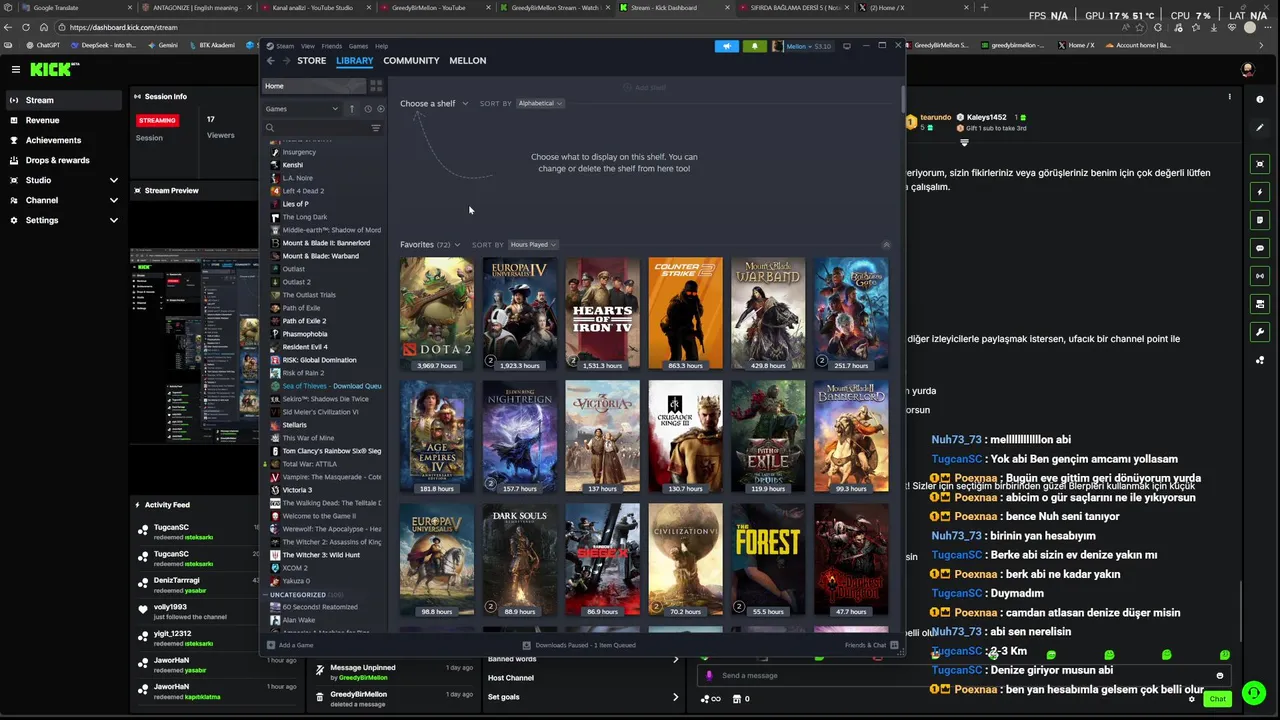The height and width of the screenshot is (720, 1280).
Task: Open advanced filters icon in library search
Action: 376,128
